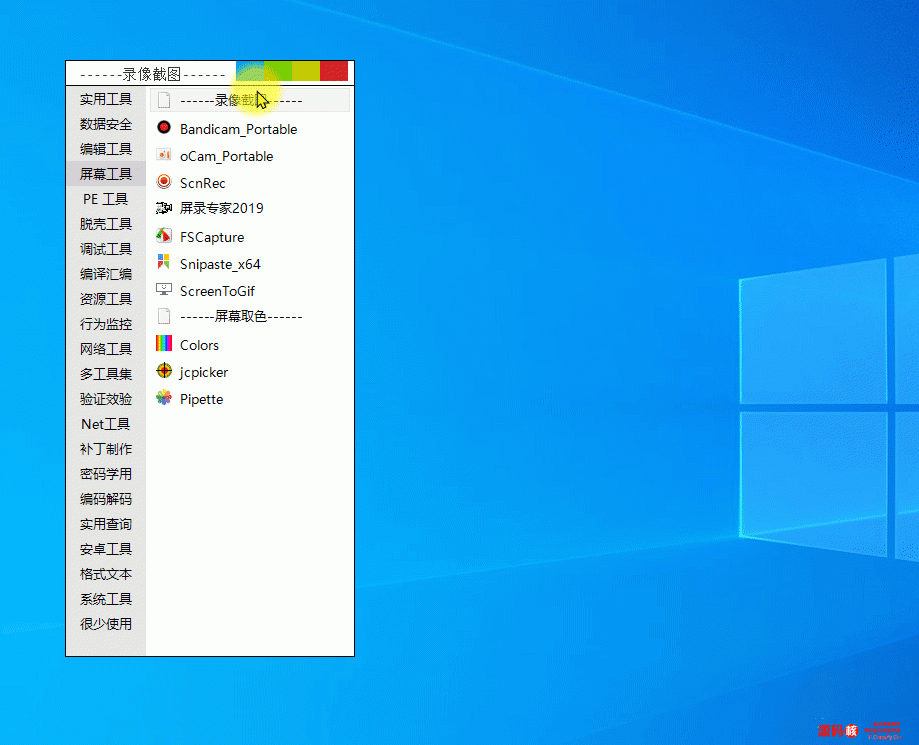Select the 屏幕工具 category

click(x=106, y=174)
